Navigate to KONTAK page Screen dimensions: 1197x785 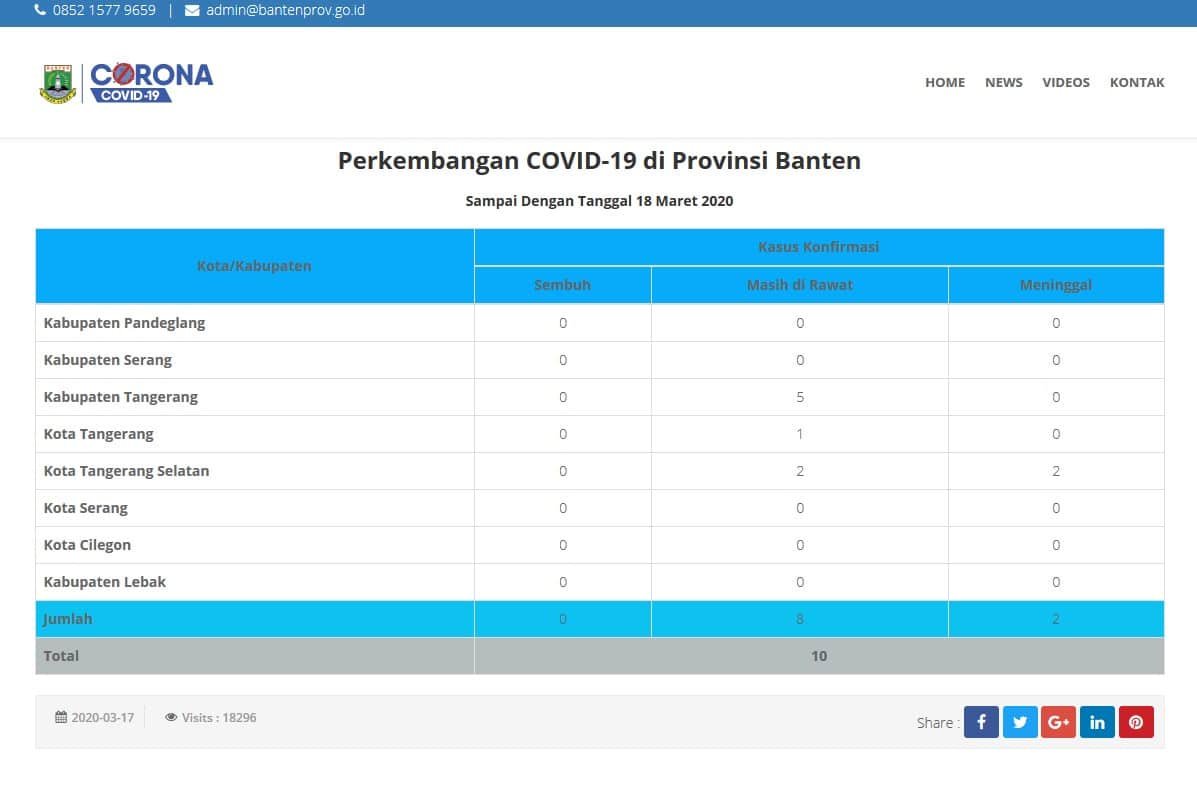[1136, 82]
